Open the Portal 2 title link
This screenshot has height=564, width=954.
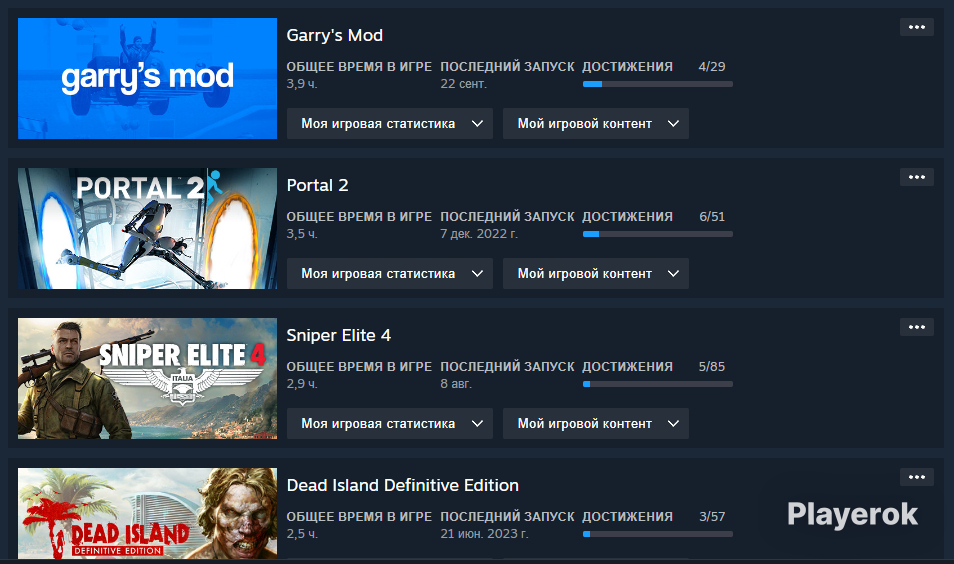click(317, 185)
